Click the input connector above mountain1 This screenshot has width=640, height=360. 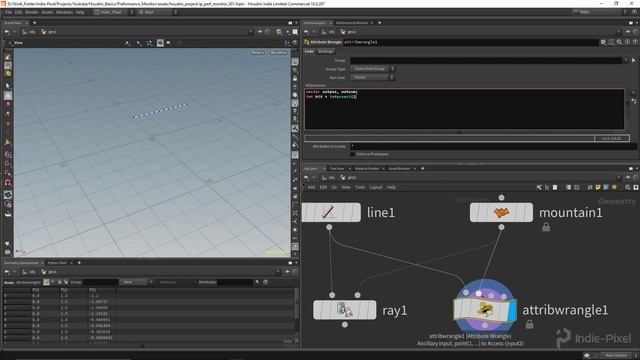(501, 198)
